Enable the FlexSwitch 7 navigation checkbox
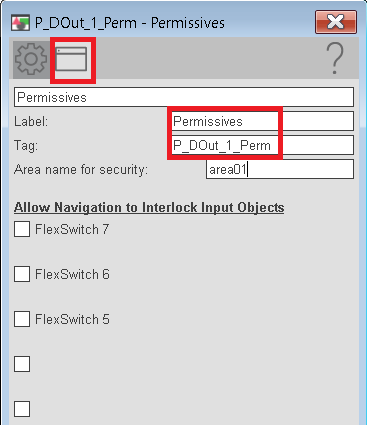The height and width of the screenshot is (425, 367). [x=22, y=229]
